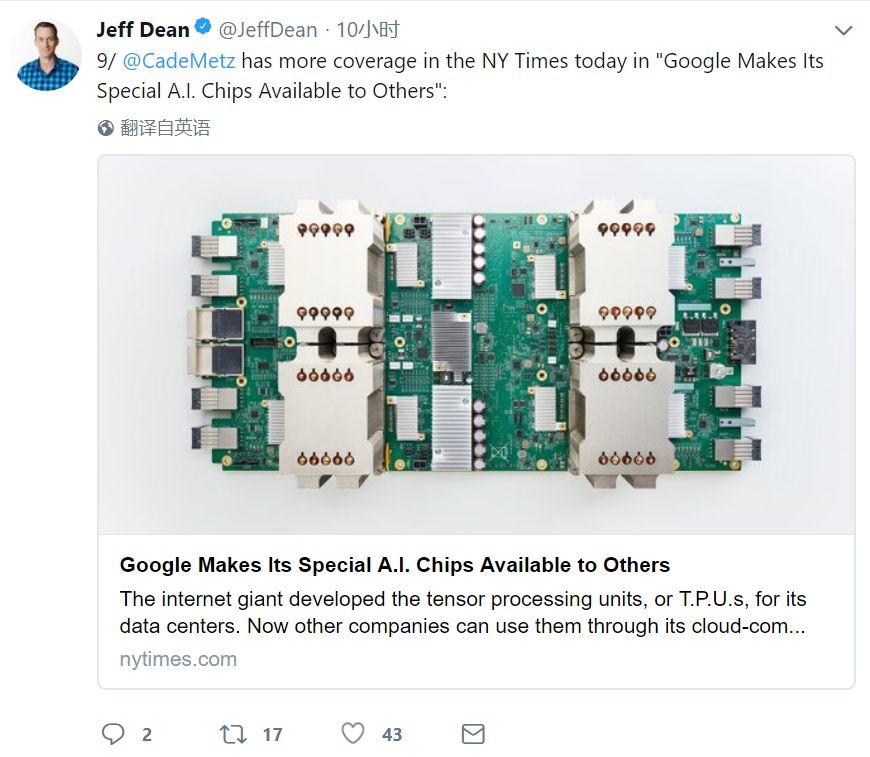This screenshot has width=870, height=757.
Task: Click the 10小时 tweet timestamp
Action: [x=367, y=30]
